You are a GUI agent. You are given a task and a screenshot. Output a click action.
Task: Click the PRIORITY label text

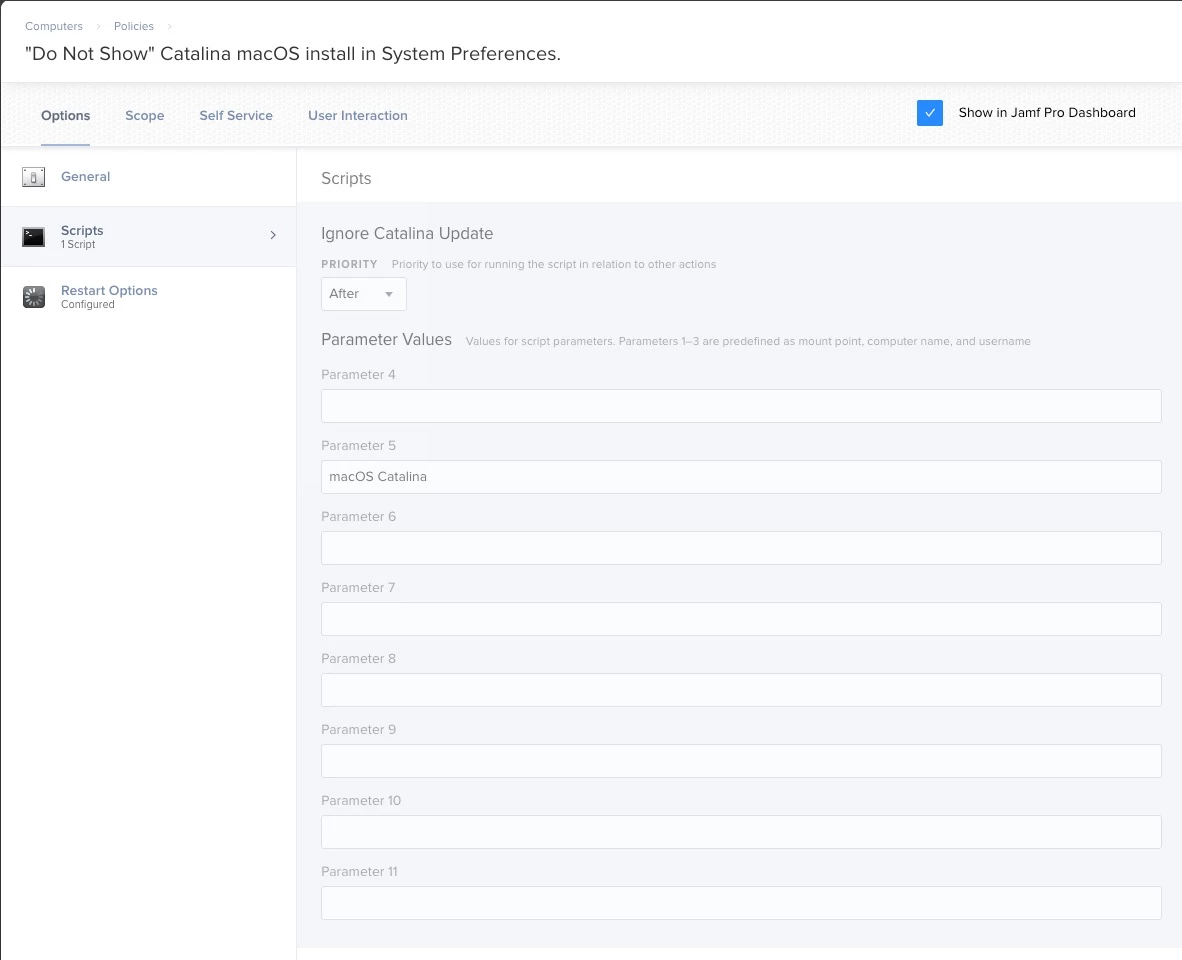(349, 264)
